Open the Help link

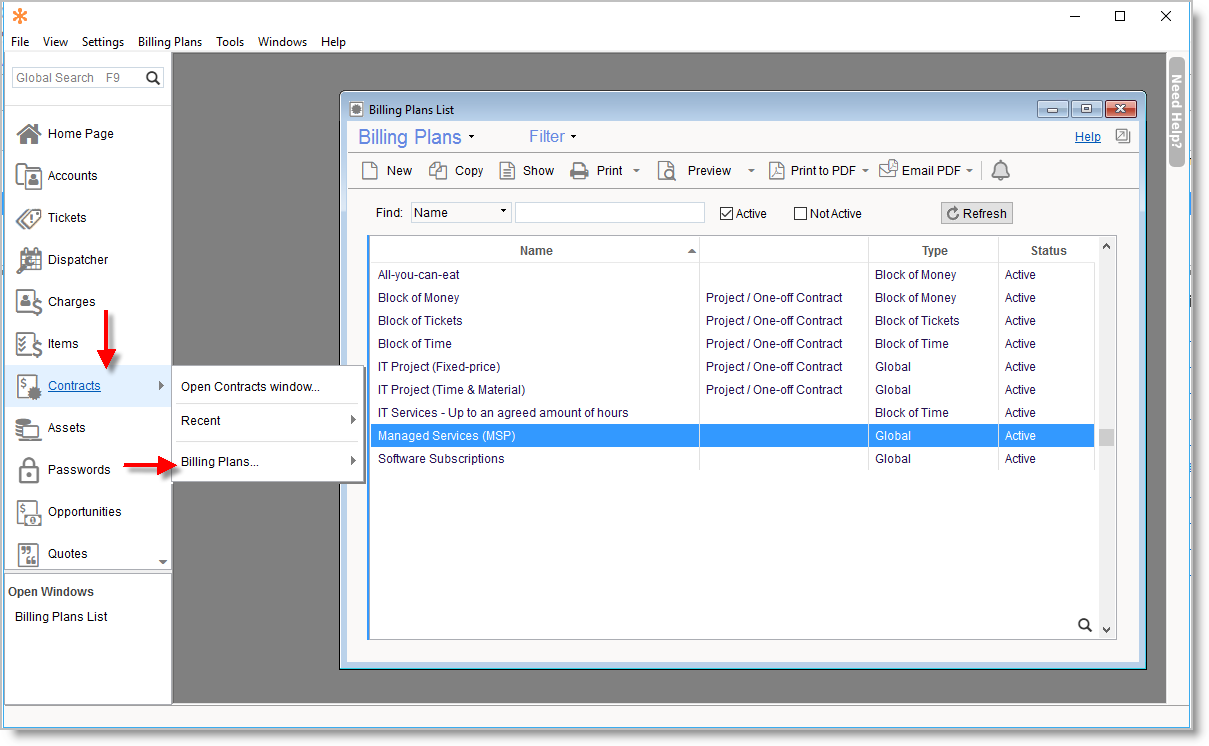tap(1087, 137)
